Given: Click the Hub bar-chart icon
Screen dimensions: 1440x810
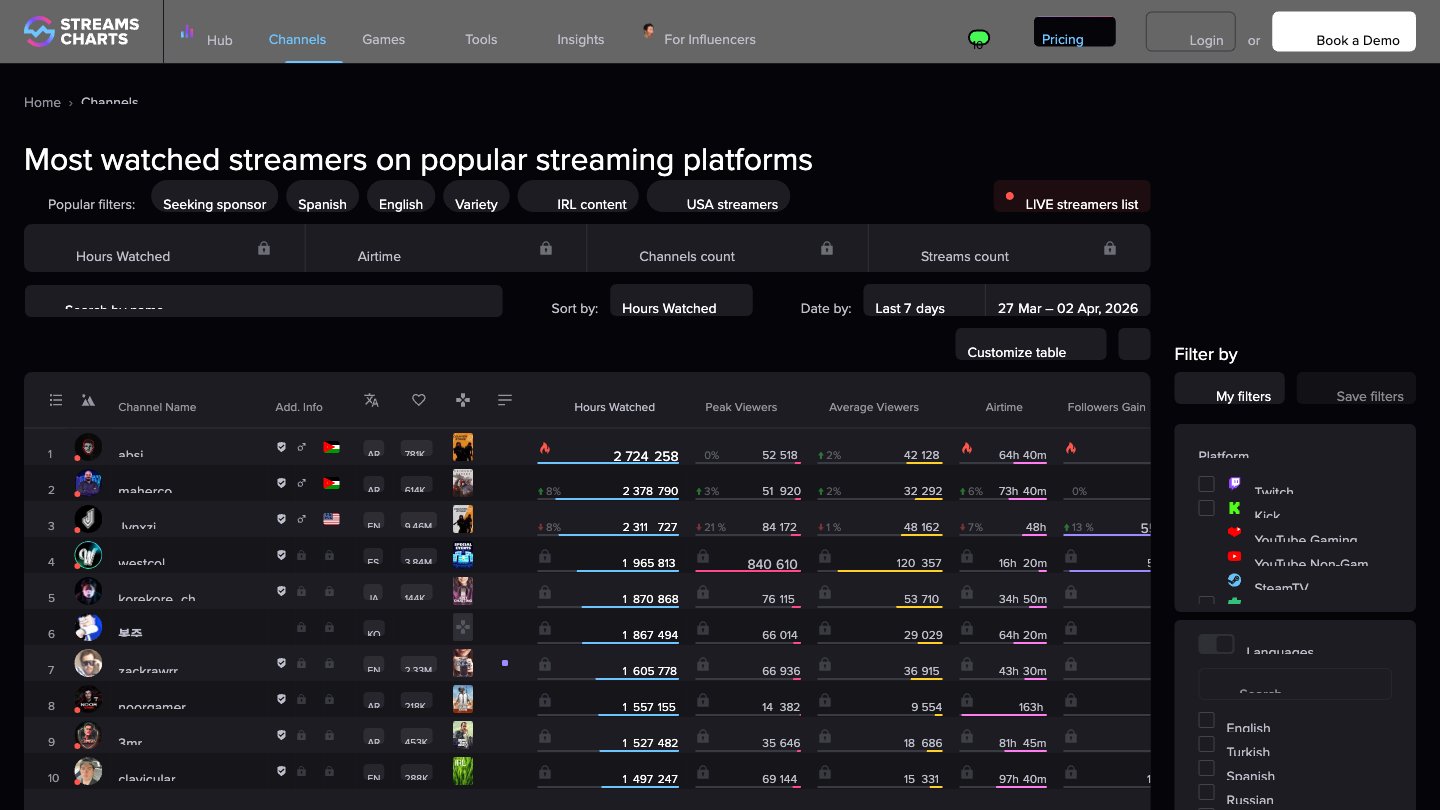Looking at the screenshot, I should pyautogui.click(x=187, y=32).
